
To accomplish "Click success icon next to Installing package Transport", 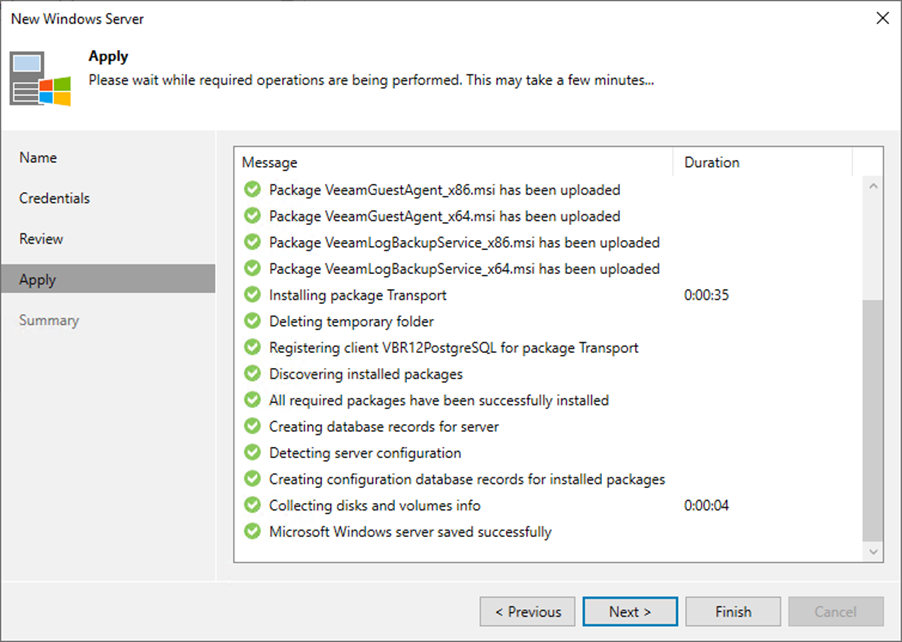I will (252, 295).
